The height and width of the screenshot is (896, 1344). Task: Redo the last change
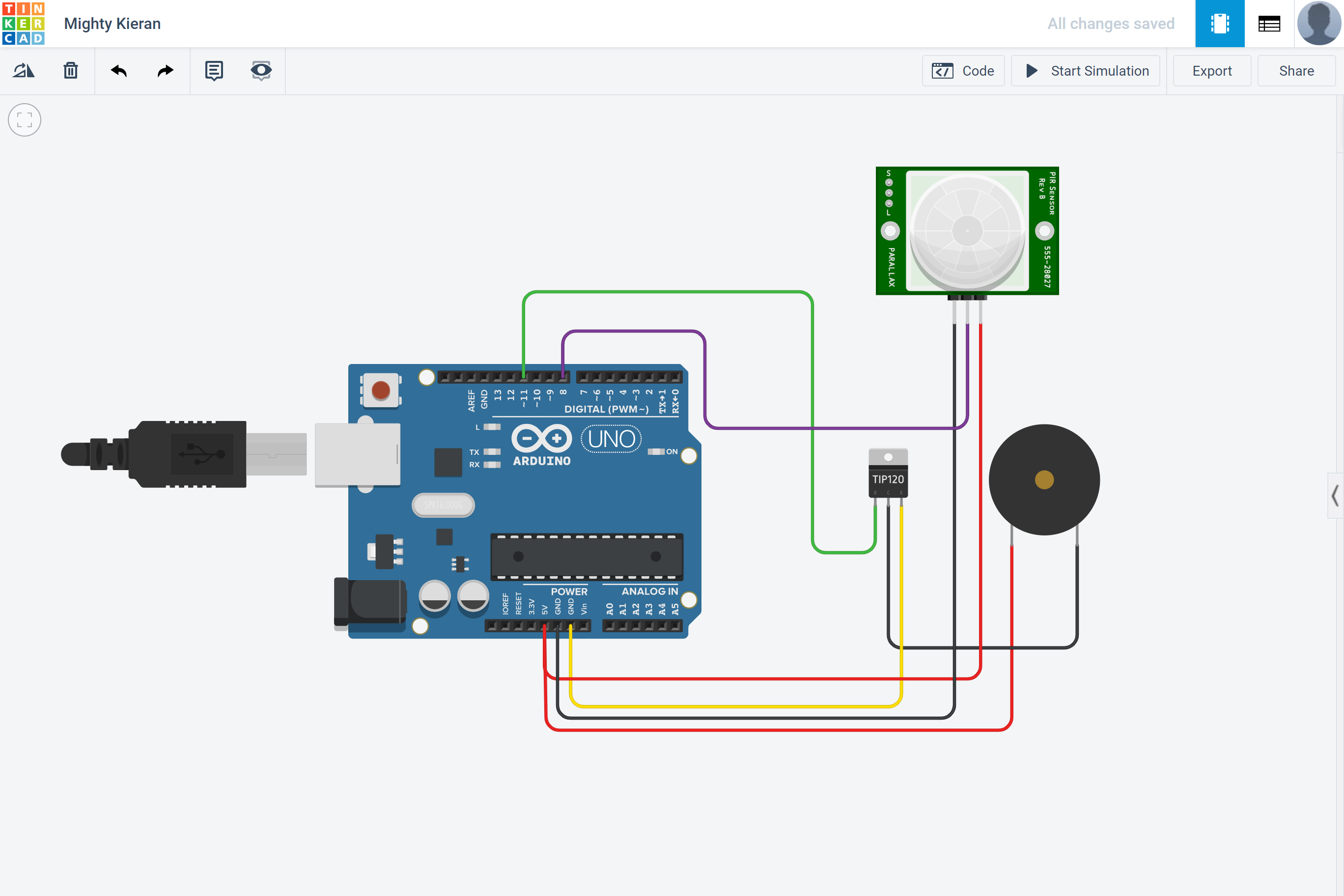[164, 70]
